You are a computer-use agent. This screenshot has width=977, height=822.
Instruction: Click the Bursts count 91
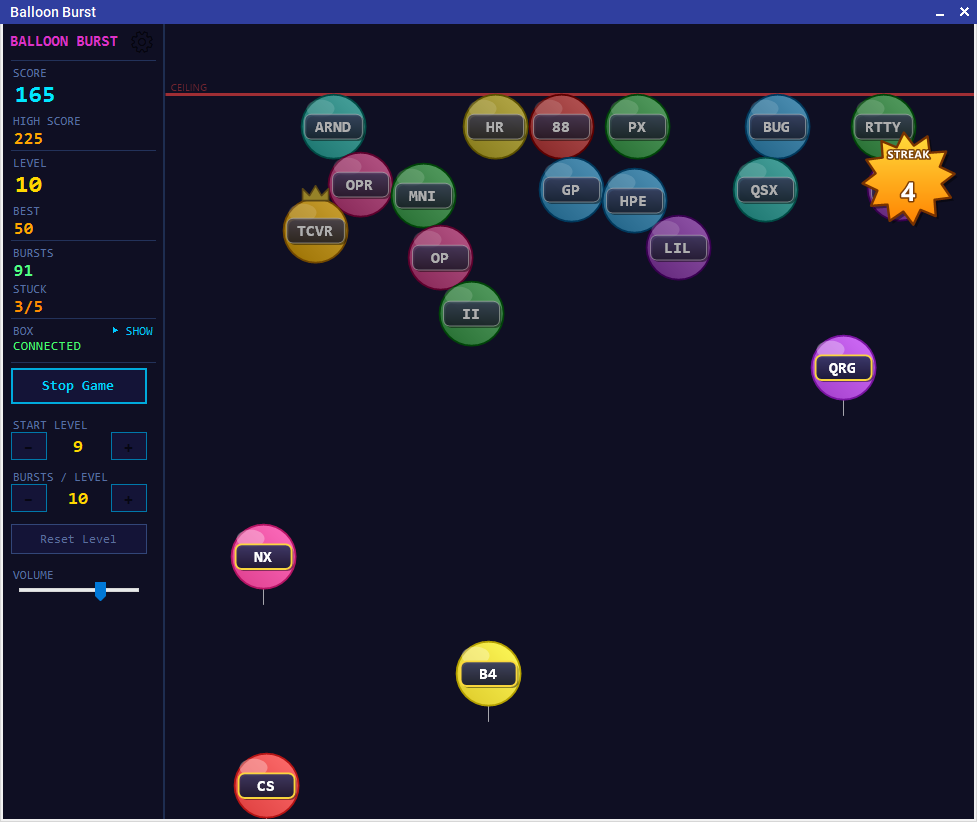click(x=23, y=270)
